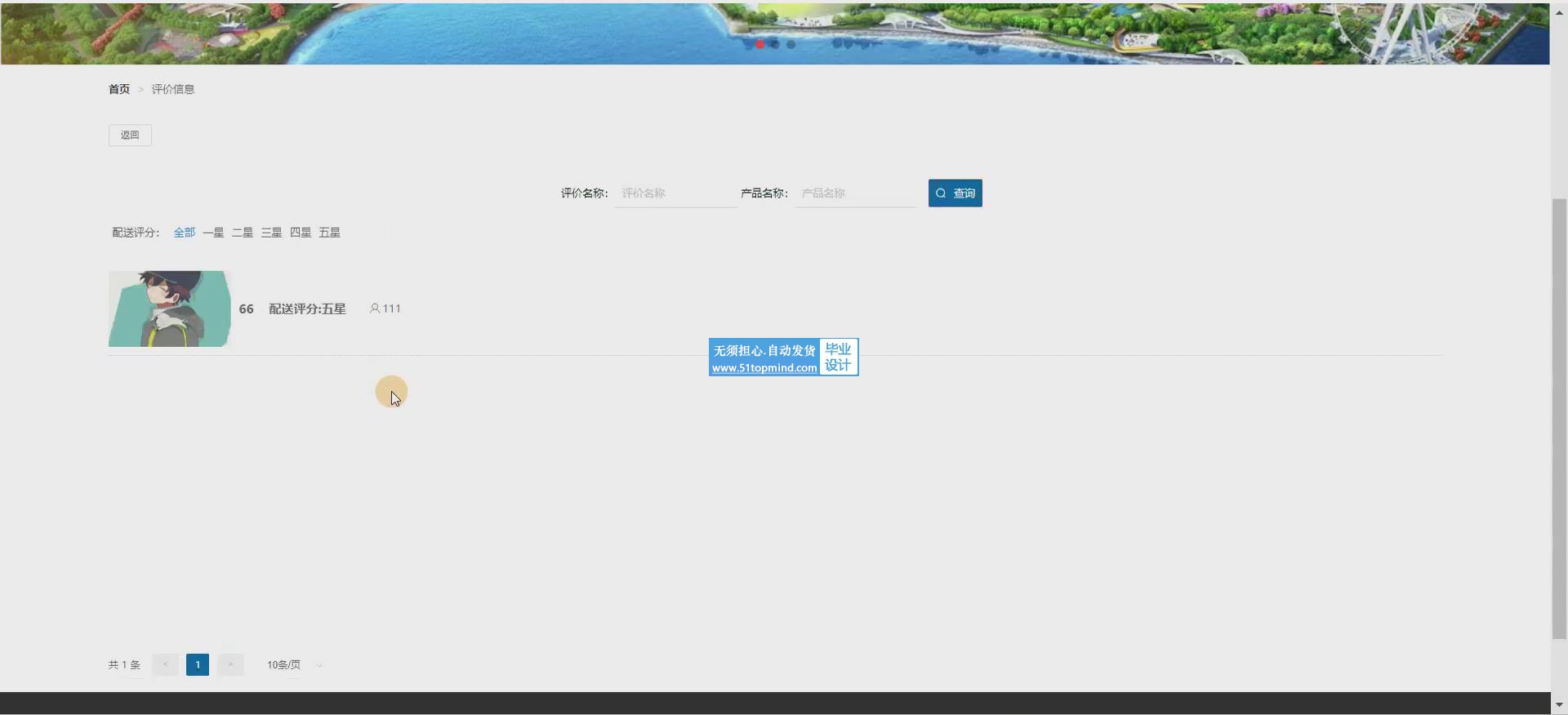Open the review avatar thumbnail

(170, 309)
